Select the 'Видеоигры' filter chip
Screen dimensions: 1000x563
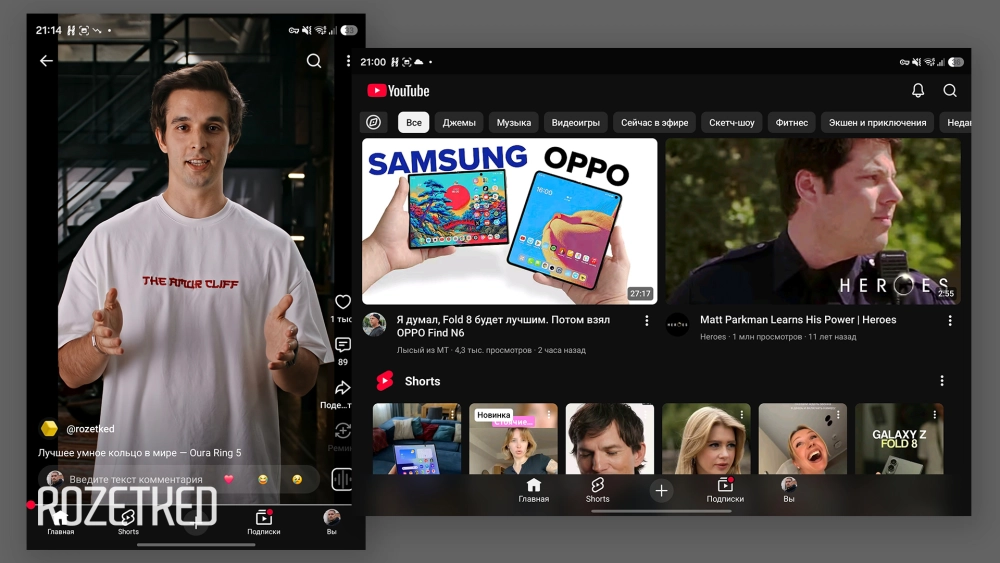click(x=576, y=122)
